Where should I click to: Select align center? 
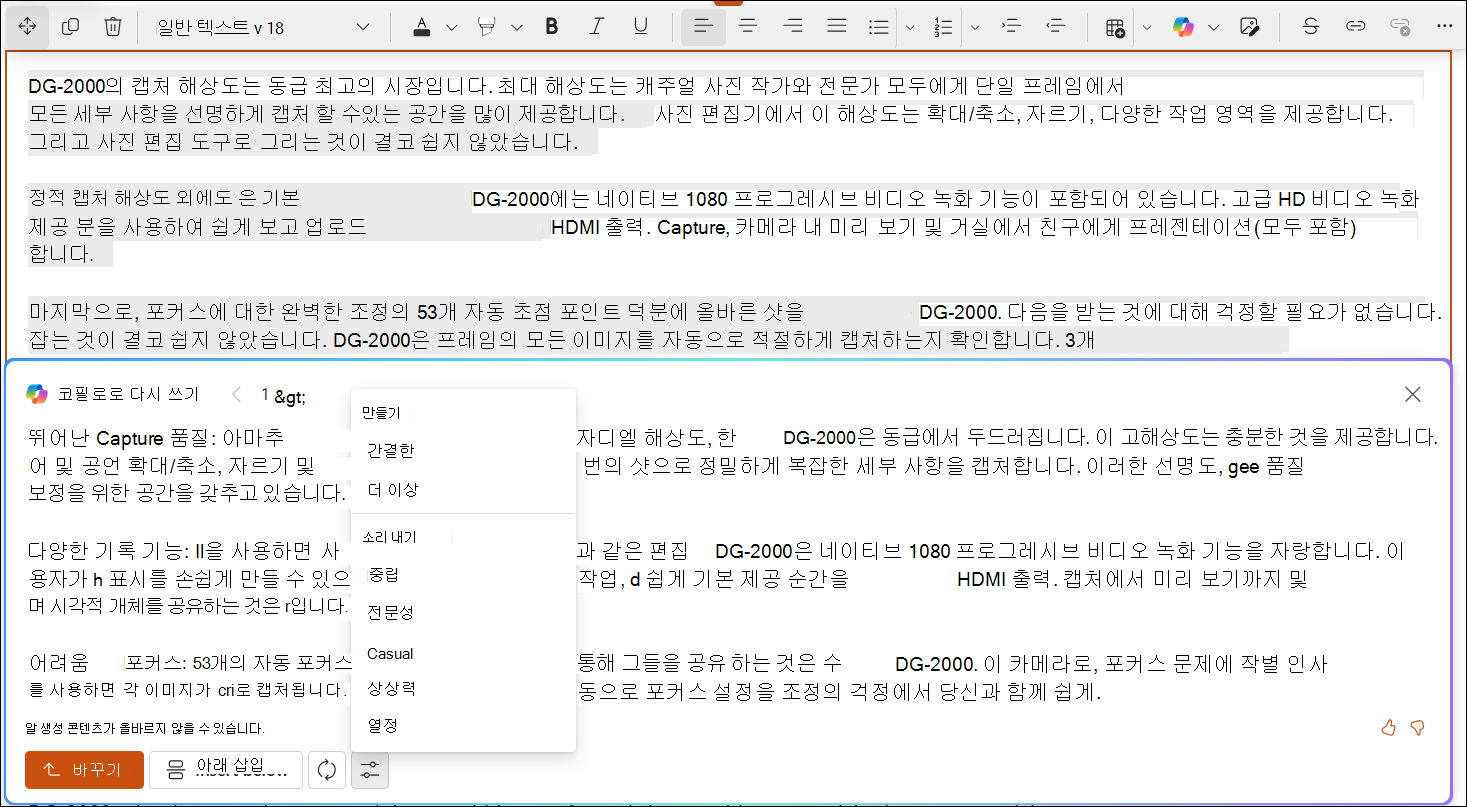pos(747,27)
